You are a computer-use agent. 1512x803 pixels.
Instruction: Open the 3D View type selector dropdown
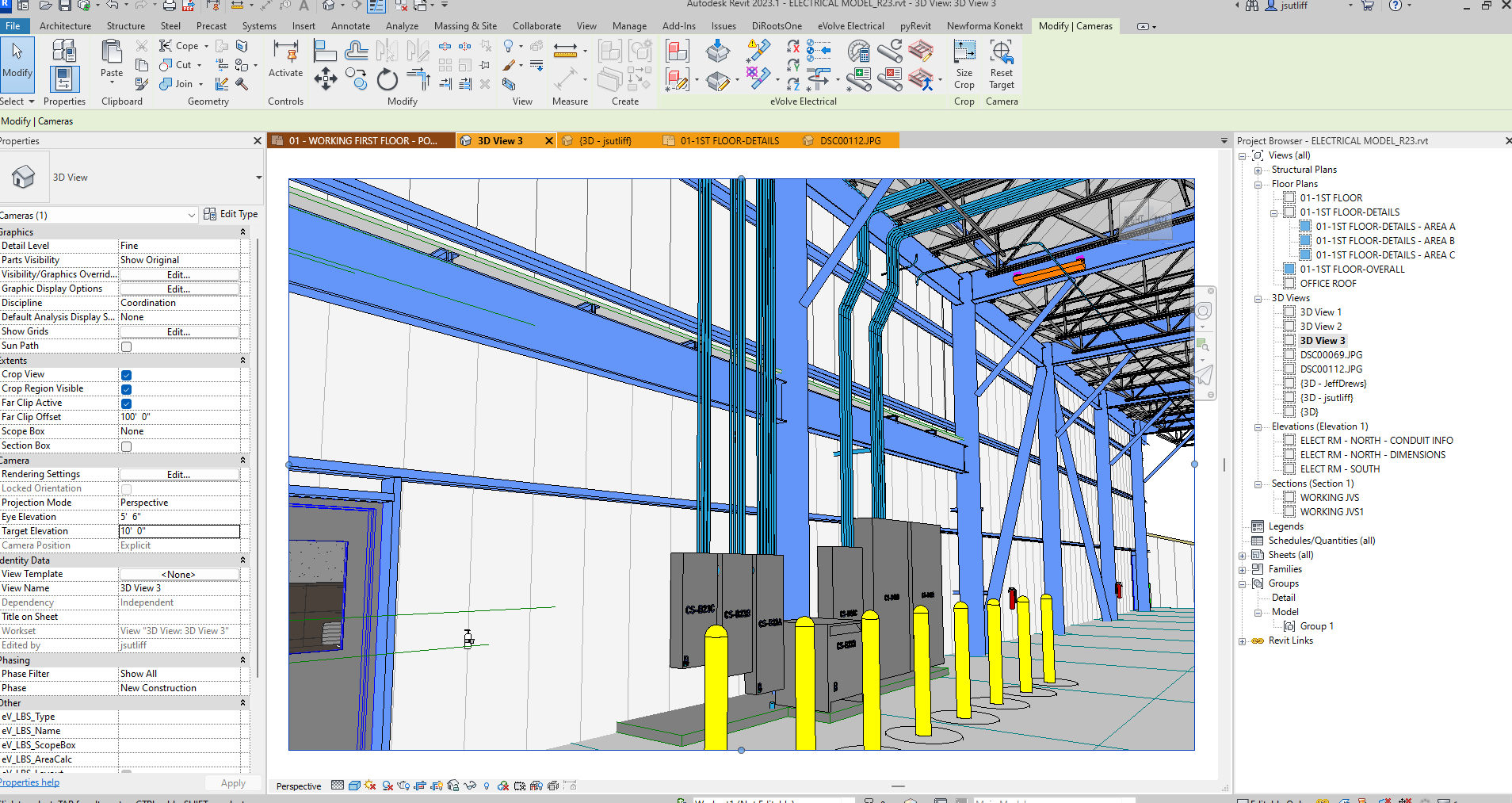coord(258,178)
